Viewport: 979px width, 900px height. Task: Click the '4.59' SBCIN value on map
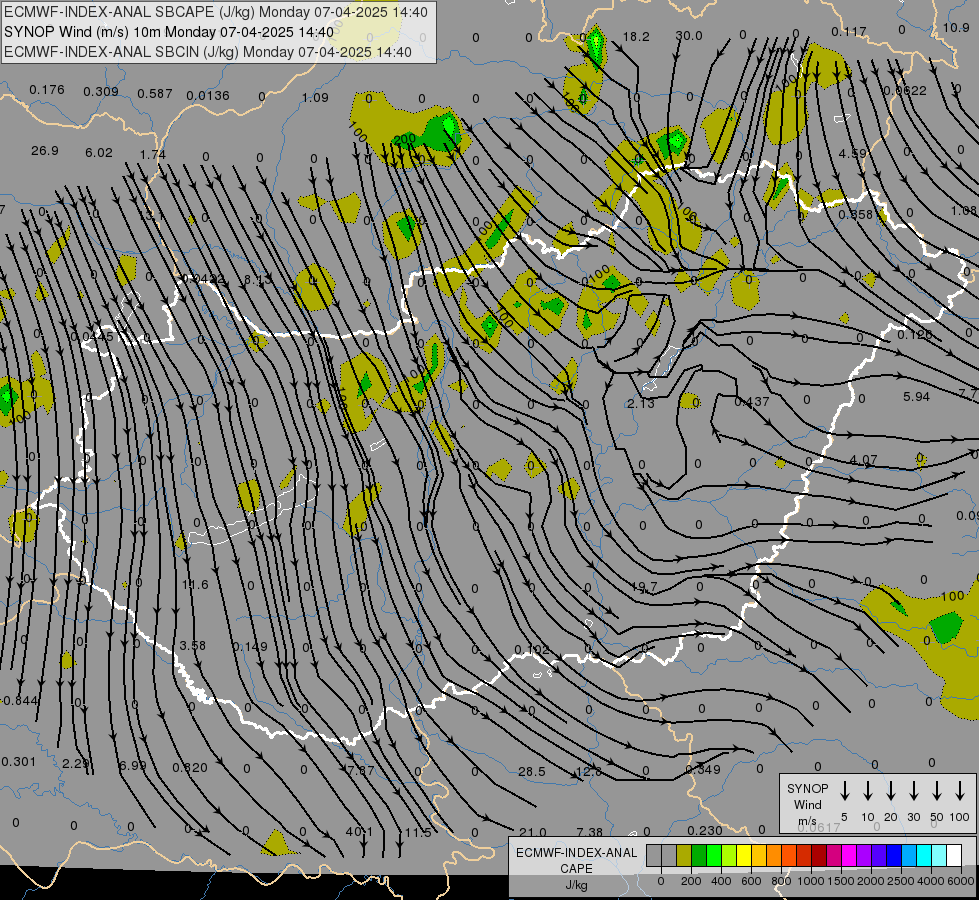click(853, 154)
